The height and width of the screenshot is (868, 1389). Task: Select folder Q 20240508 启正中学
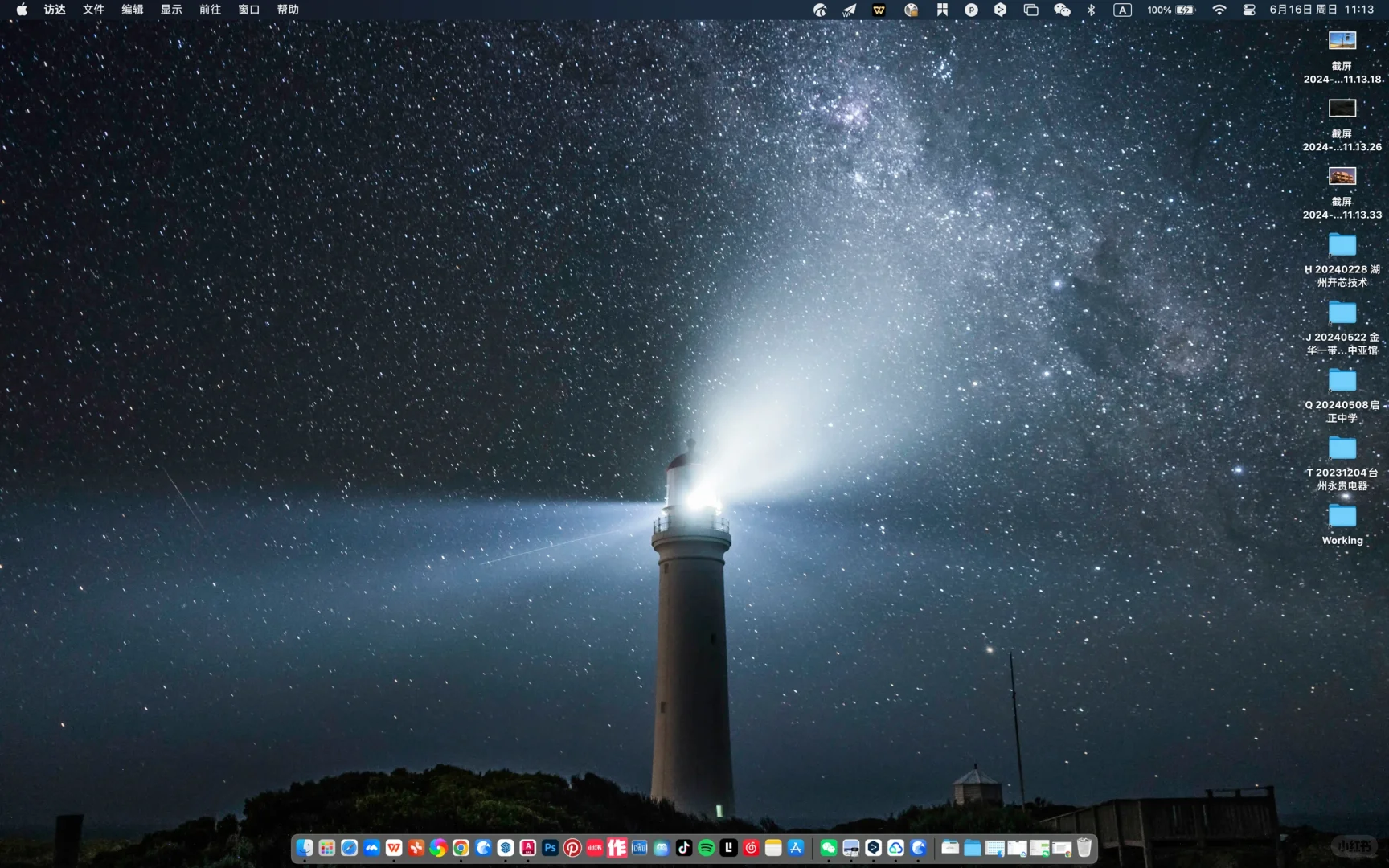[x=1342, y=395]
